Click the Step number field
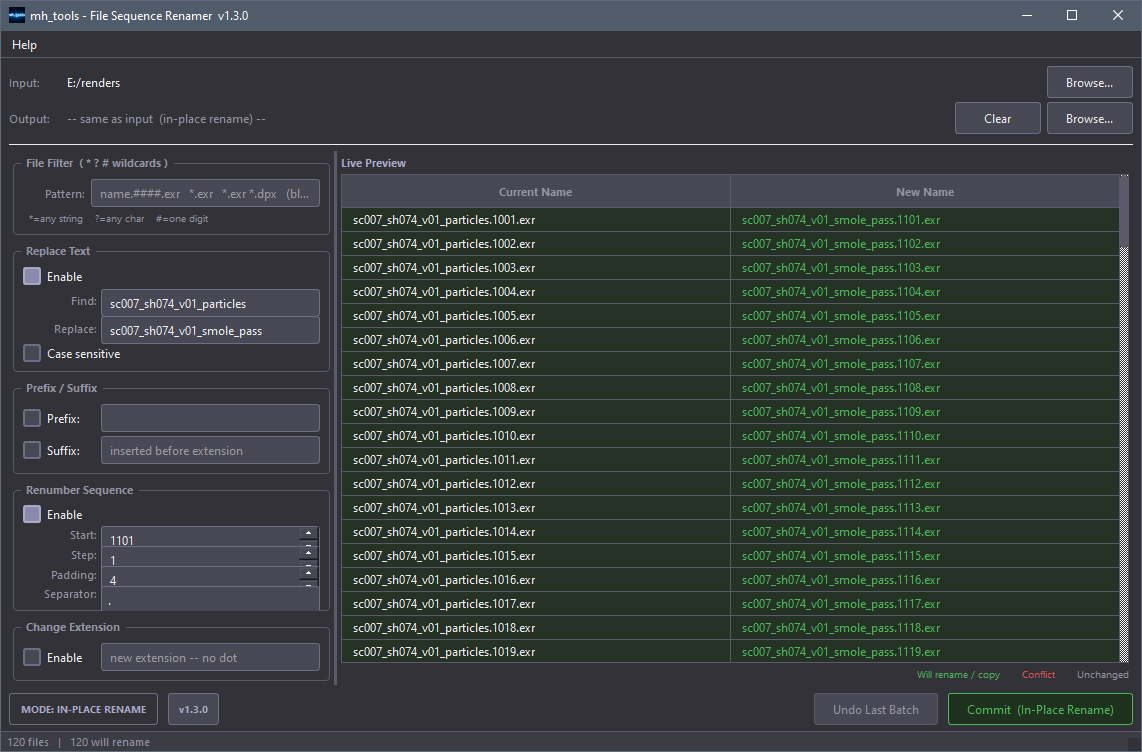Screen dimensions: 1142x752 (x=200, y=558)
